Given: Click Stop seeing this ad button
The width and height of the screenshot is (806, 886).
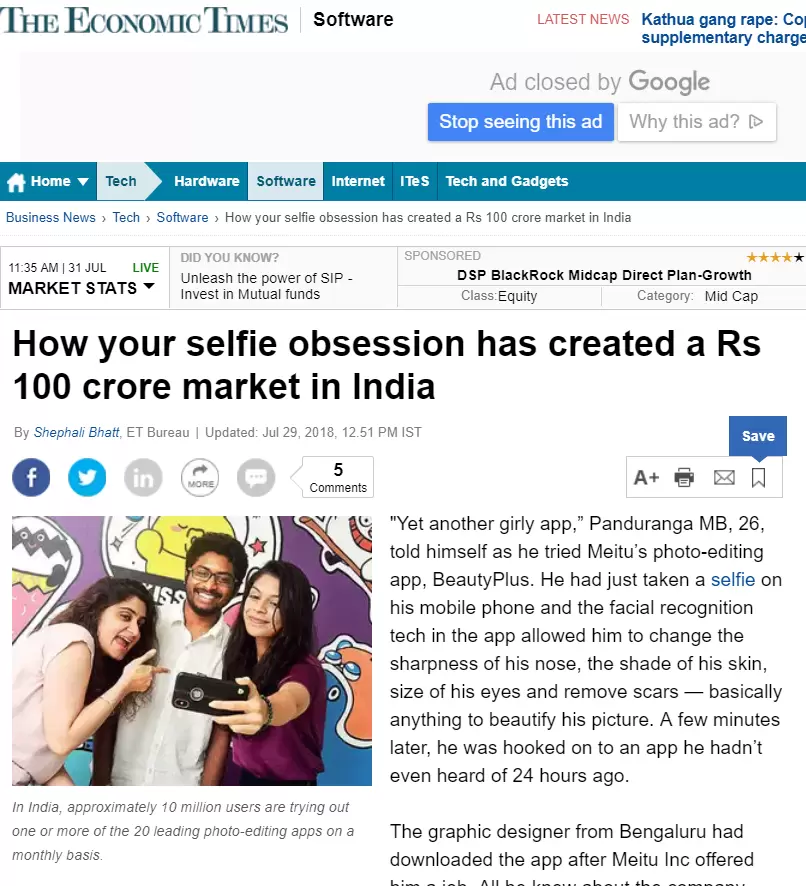Looking at the screenshot, I should coord(521,121).
